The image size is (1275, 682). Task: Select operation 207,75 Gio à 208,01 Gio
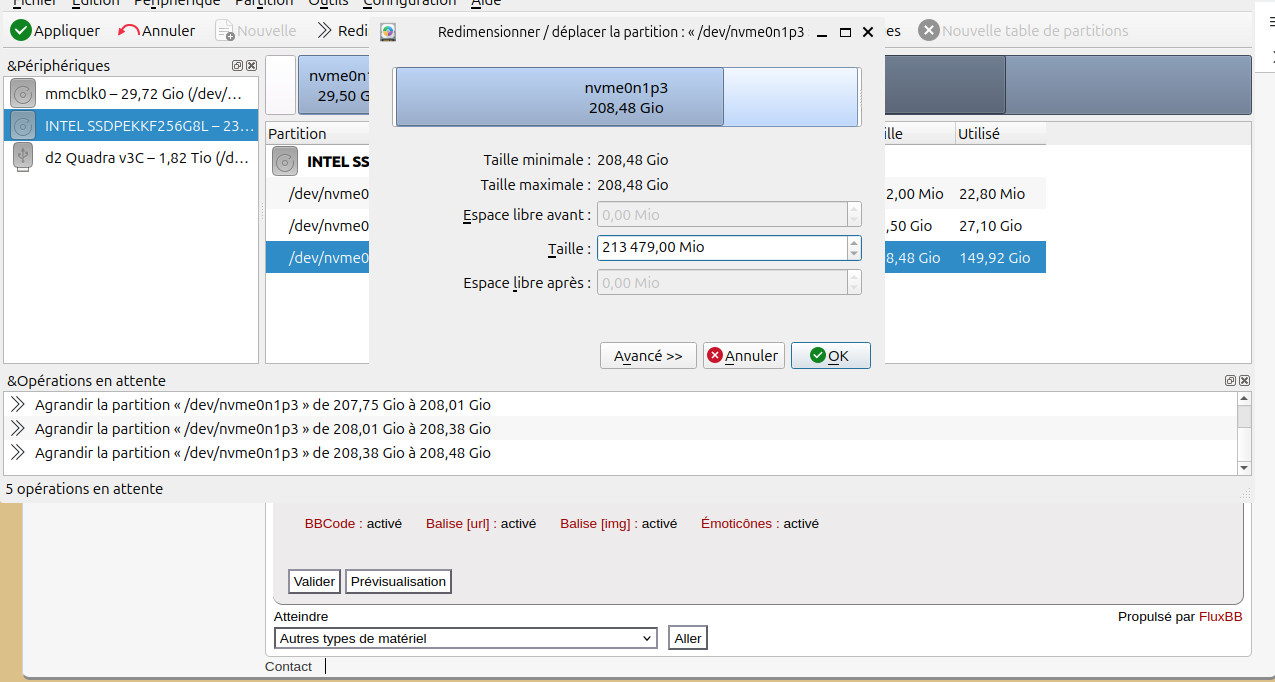(x=621, y=405)
